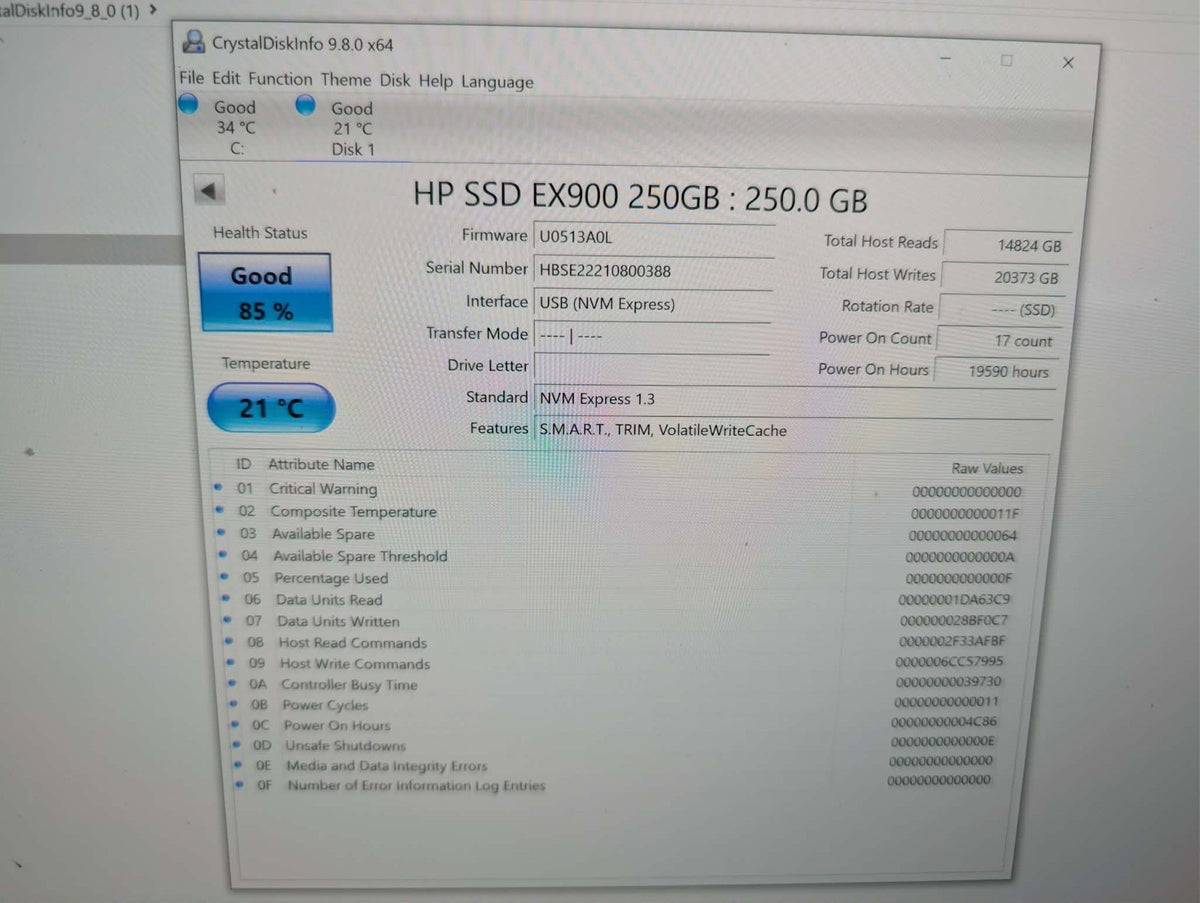Minimize the CrystalDiskInfo window
This screenshot has width=1200, height=903.
pyautogui.click(x=946, y=59)
